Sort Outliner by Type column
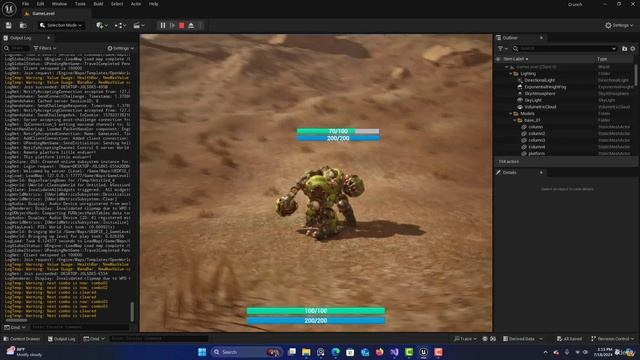This screenshot has width=640, height=360. 602,59
